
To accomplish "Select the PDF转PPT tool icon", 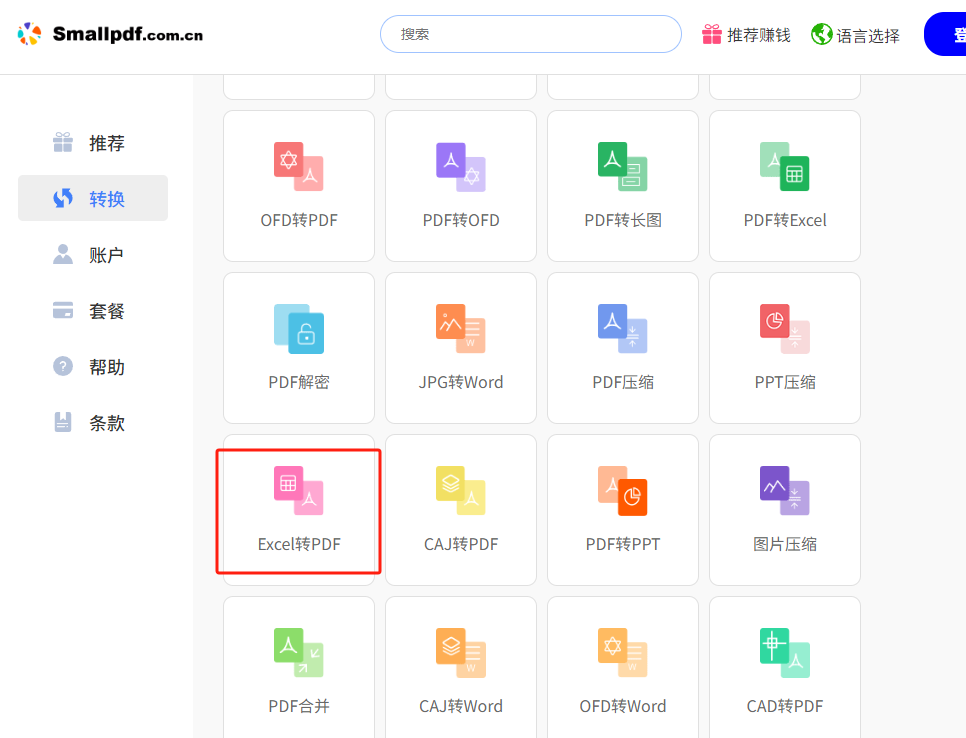I will [x=623, y=490].
